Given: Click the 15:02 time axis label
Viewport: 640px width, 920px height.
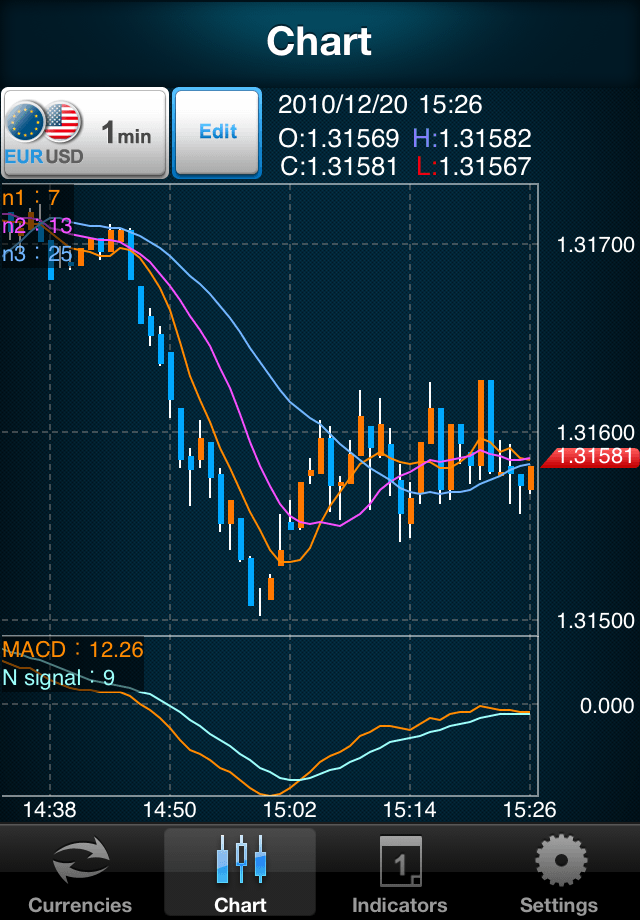Looking at the screenshot, I should (290, 810).
